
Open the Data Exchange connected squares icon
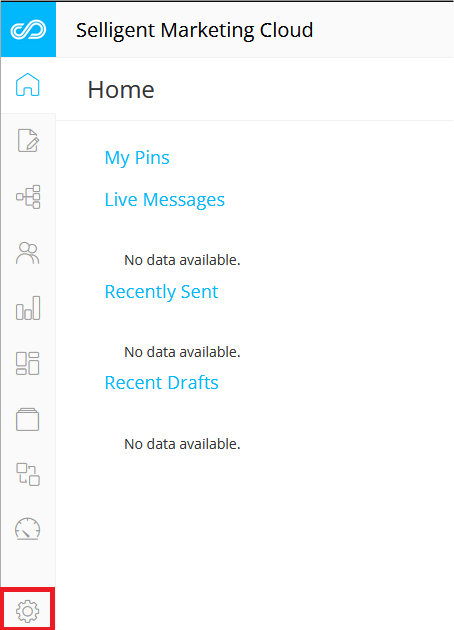click(28, 475)
